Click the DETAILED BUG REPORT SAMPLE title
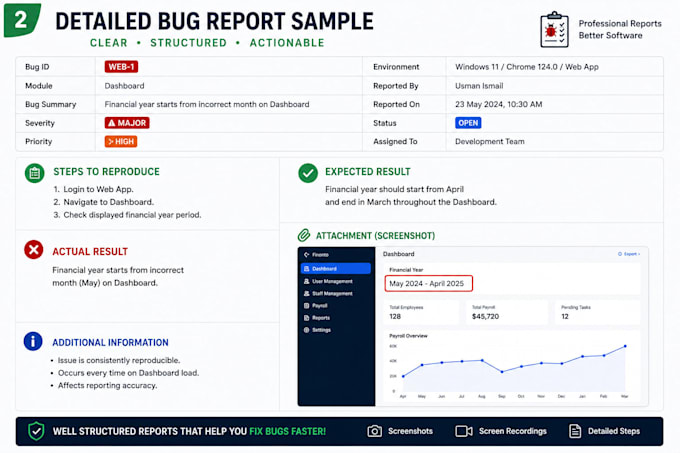Screen dimensions: 680x453 click(214, 21)
